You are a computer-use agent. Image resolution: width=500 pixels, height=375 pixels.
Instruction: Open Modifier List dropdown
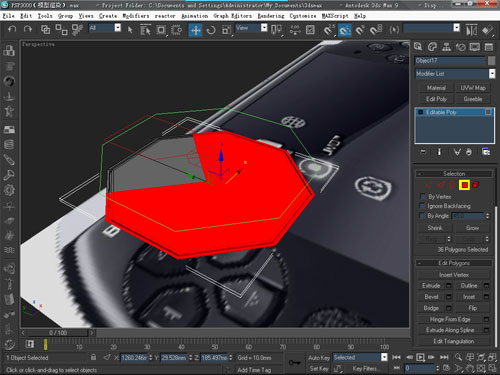492,74
